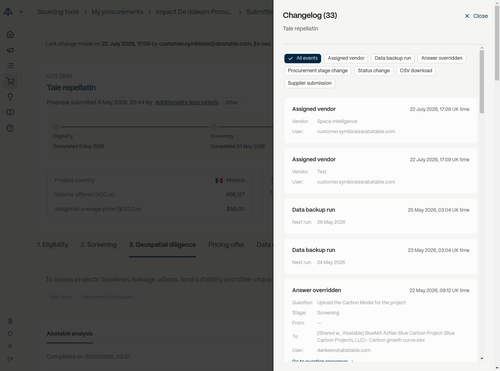500x371 pixels.
Task: Click Data backup run 23 May entry title
Action: point(313,250)
